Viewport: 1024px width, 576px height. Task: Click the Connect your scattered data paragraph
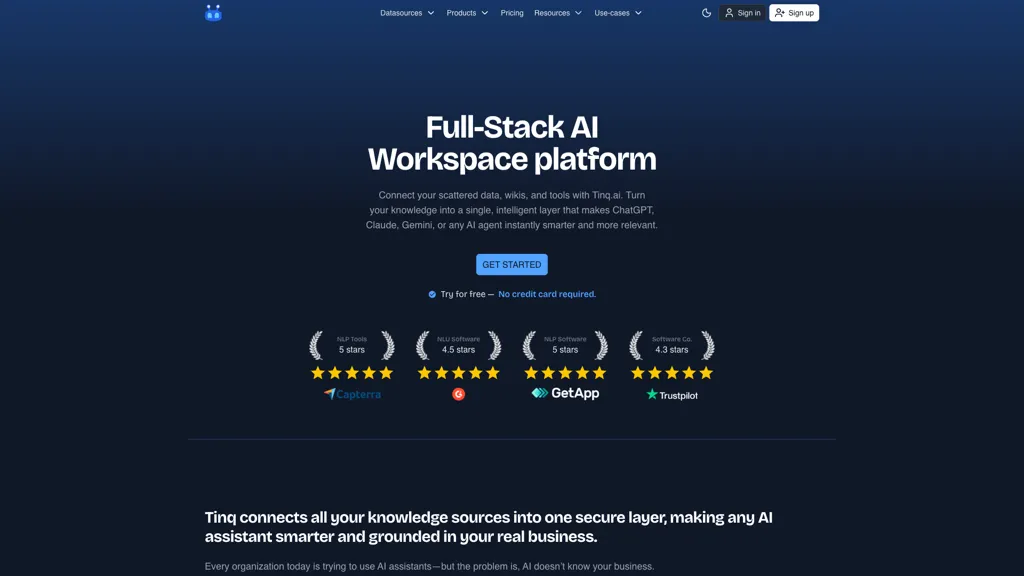pos(512,210)
